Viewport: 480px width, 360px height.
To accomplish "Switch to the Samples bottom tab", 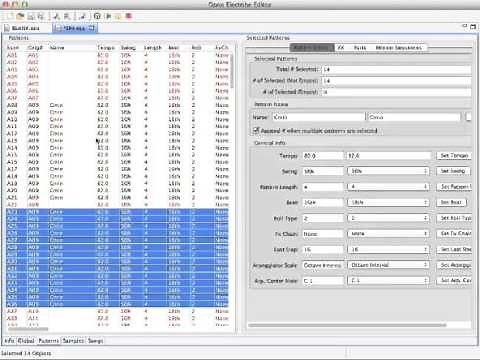I will point(73,341).
